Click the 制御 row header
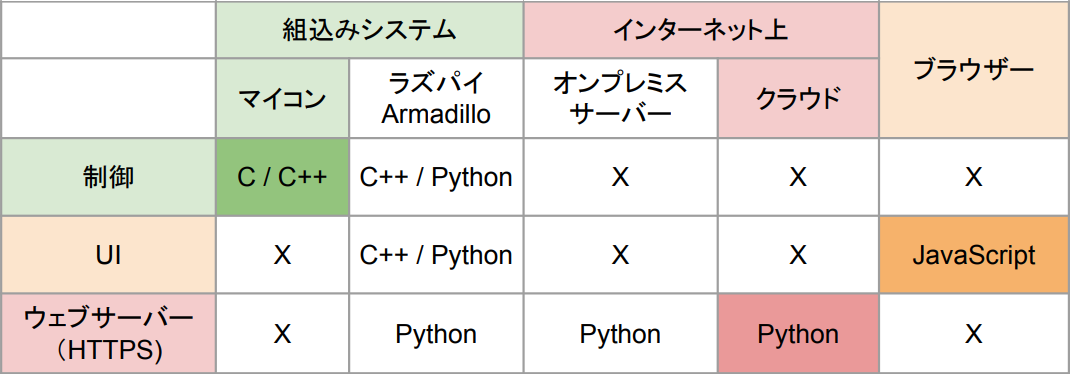1070x374 pixels. (108, 177)
